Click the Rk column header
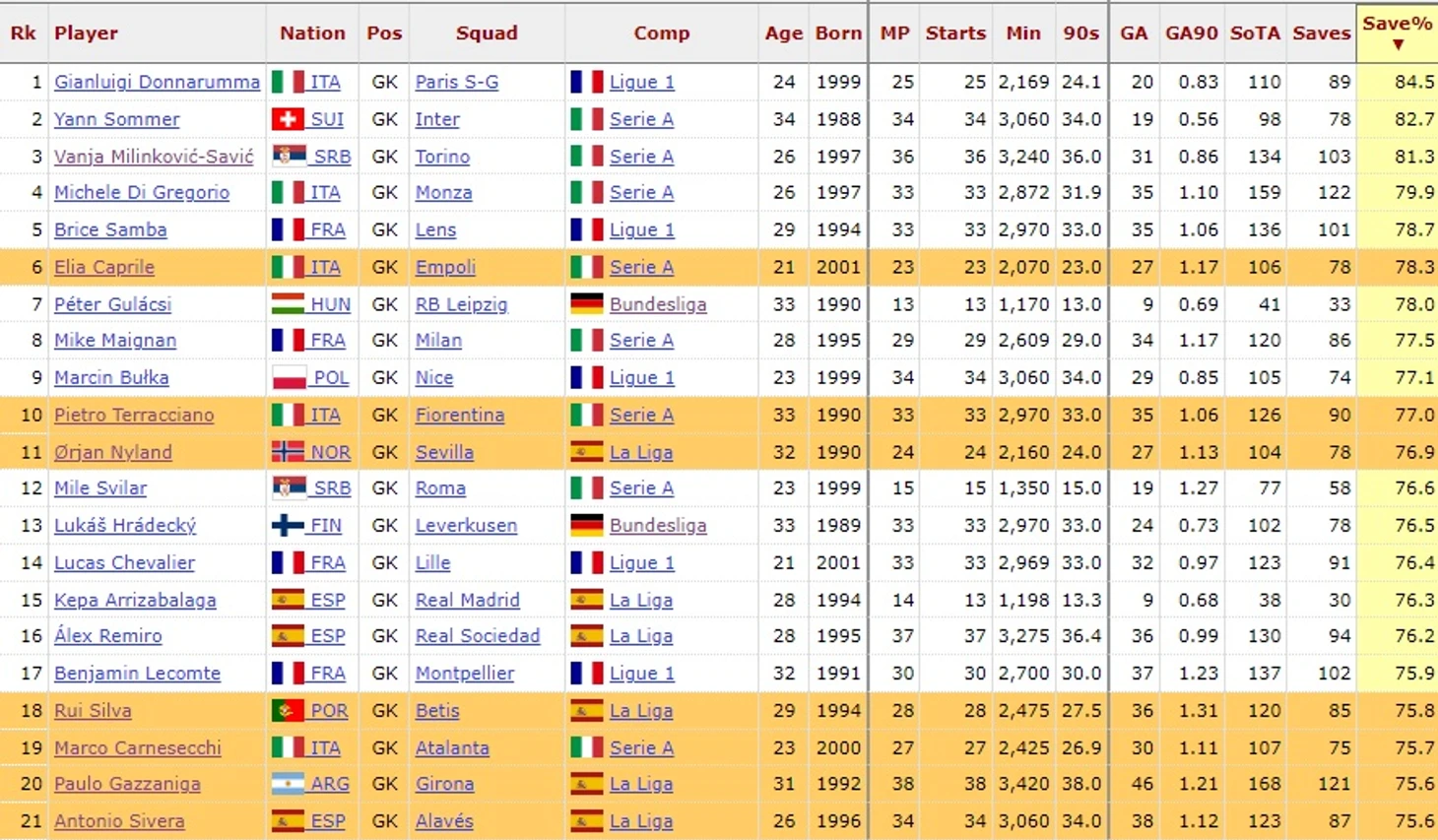This screenshot has width=1438, height=840. tap(23, 33)
